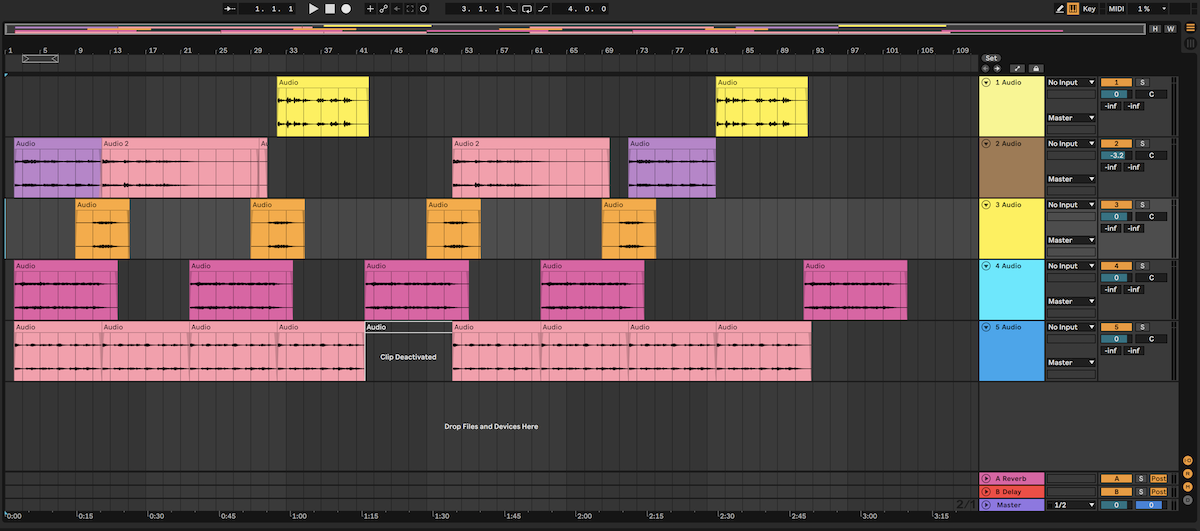Click the loop start field 3.1.1

click(472, 8)
